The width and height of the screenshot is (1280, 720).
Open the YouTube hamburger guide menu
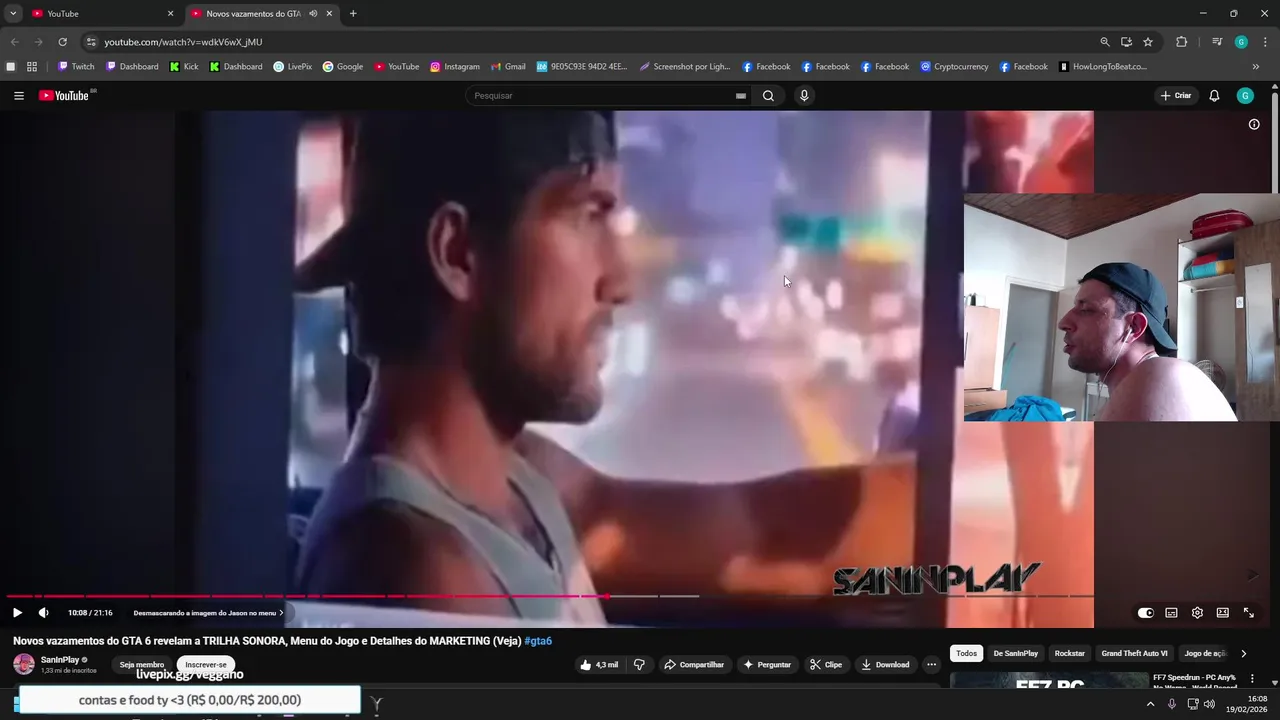click(19, 96)
